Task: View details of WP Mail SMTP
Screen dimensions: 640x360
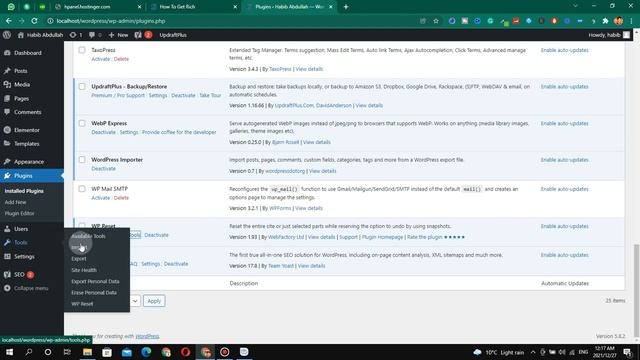Action: (309, 208)
